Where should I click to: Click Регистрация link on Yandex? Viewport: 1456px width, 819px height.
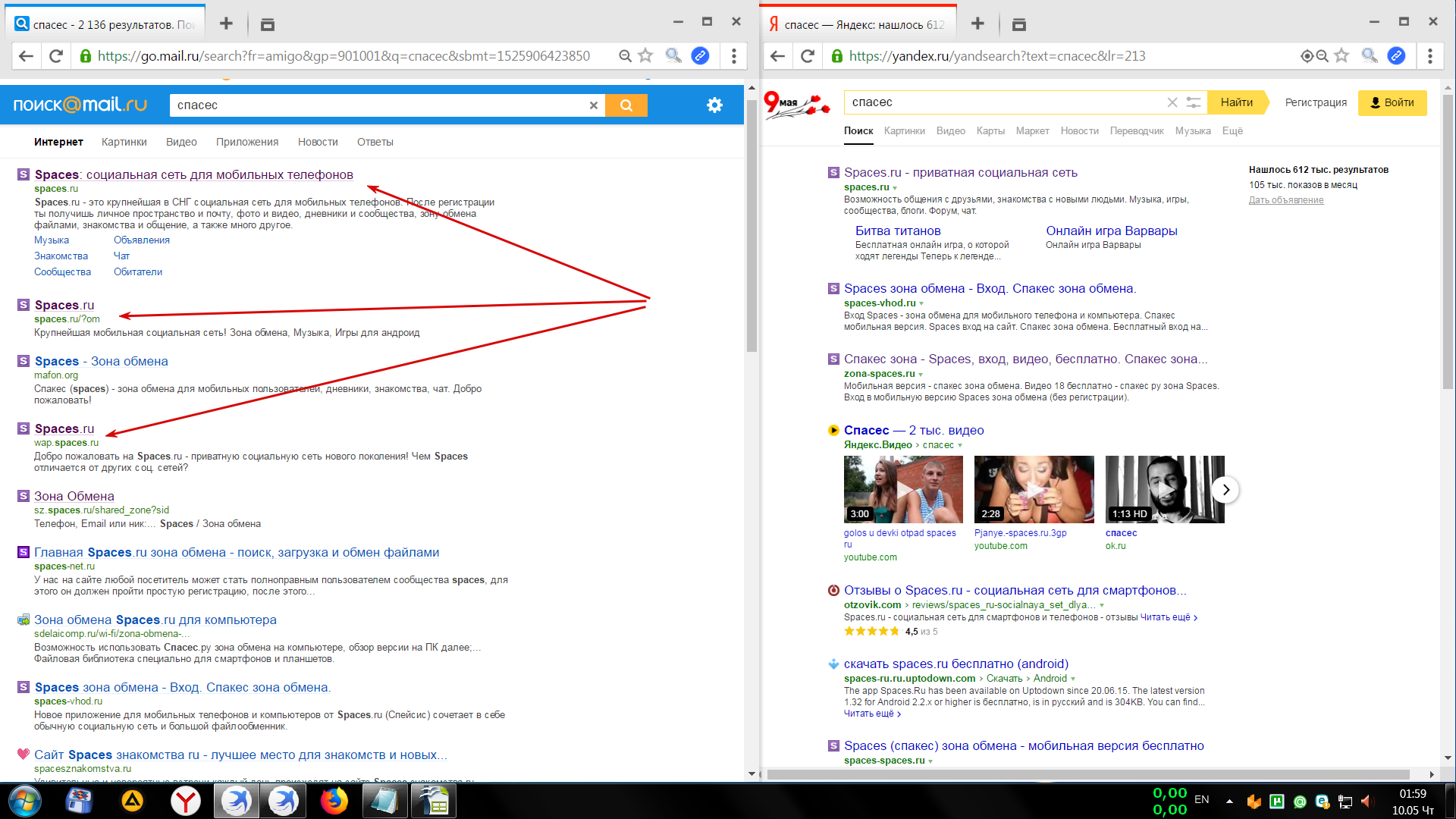pyautogui.click(x=1316, y=102)
